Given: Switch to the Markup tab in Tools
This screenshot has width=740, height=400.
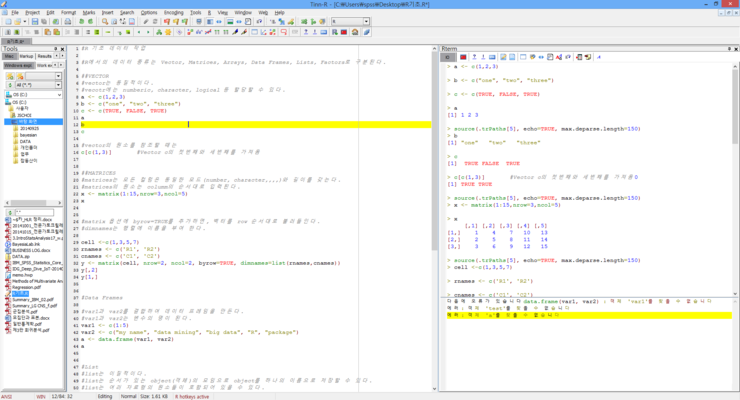Looking at the screenshot, I should click(x=26, y=56).
